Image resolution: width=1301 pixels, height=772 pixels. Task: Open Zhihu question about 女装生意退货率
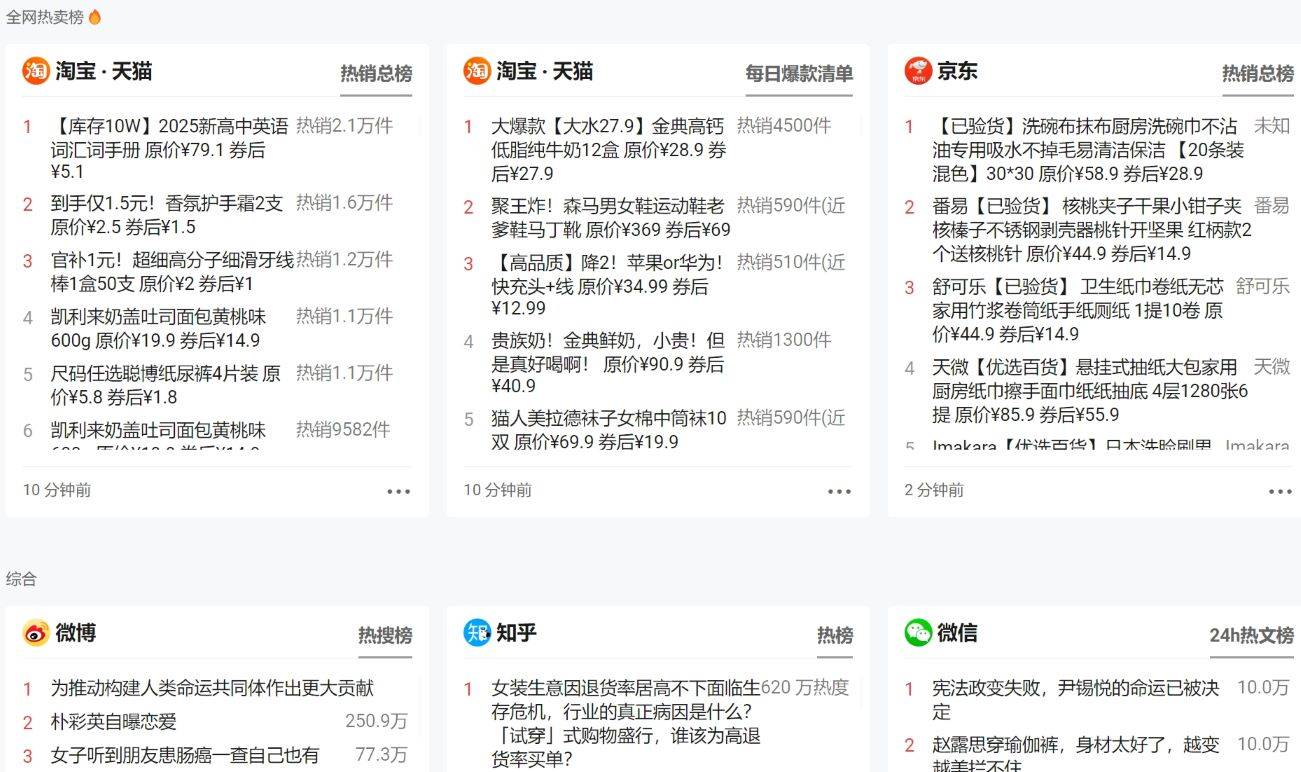[x=626, y=723]
